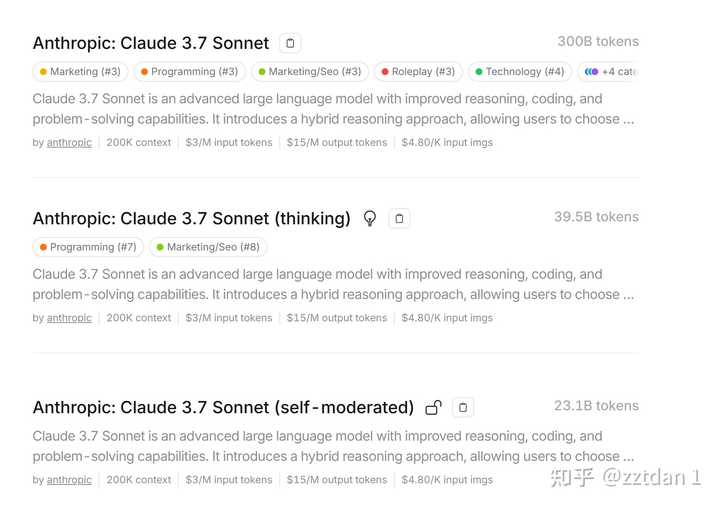The width and height of the screenshot is (720, 506).
Task: Follow anthropic link under self-moderated model
Action: pos(69,480)
